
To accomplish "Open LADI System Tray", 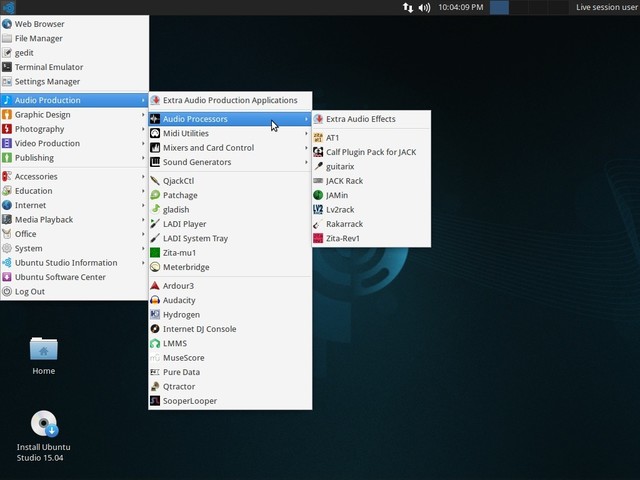I will coord(230,238).
